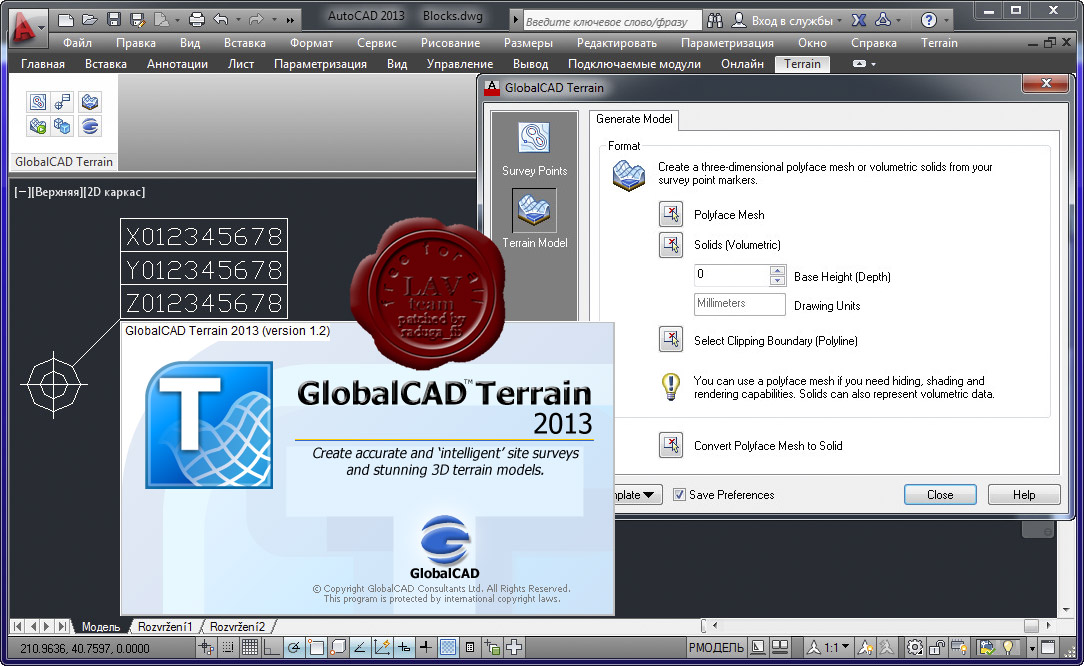Click Save As icon in quick access toolbar
The width and height of the screenshot is (1084, 666).
[138, 19]
